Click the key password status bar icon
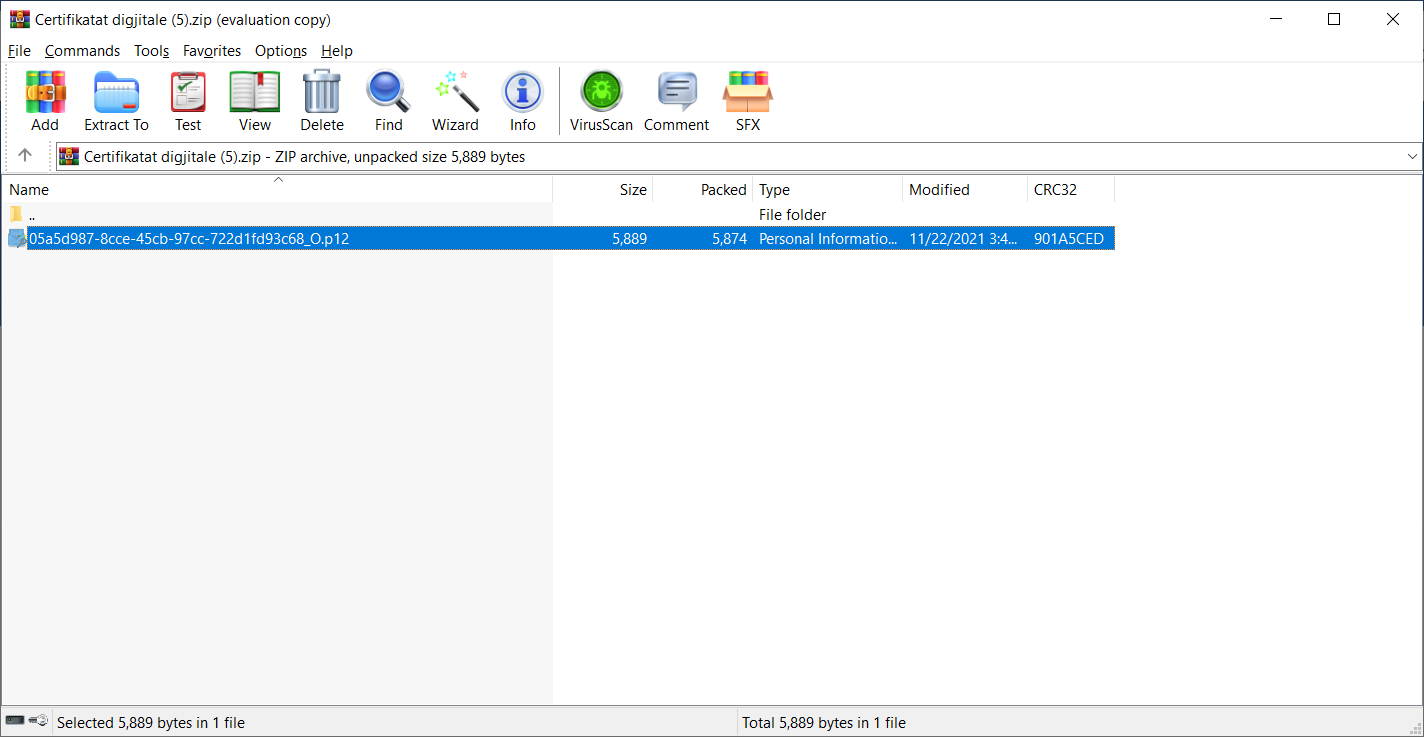 click(x=38, y=721)
